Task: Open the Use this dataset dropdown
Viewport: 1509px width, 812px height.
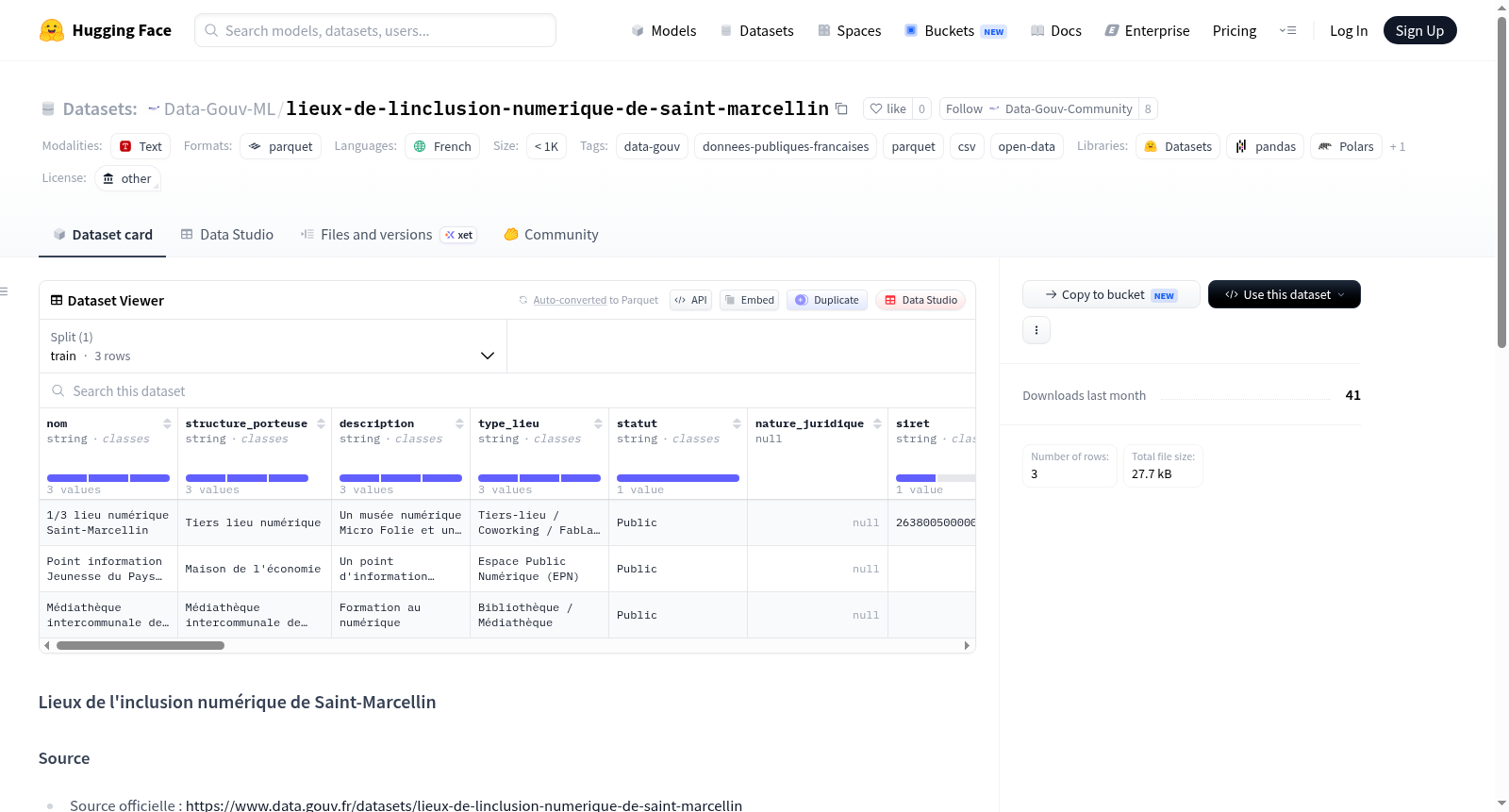Action: [1285, 294]
